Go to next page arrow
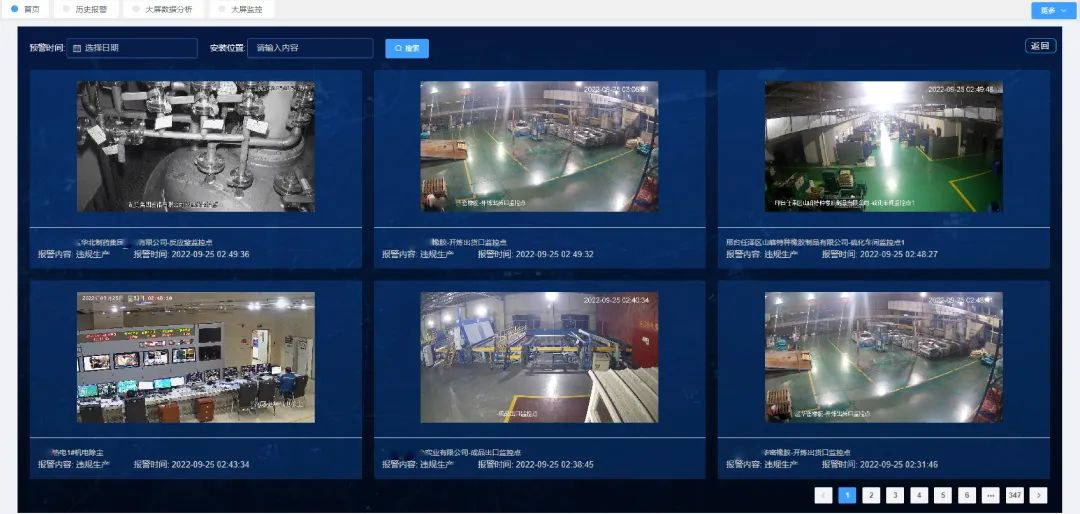This screenshot has width=1080, height=514. [x=1039, y=495]
